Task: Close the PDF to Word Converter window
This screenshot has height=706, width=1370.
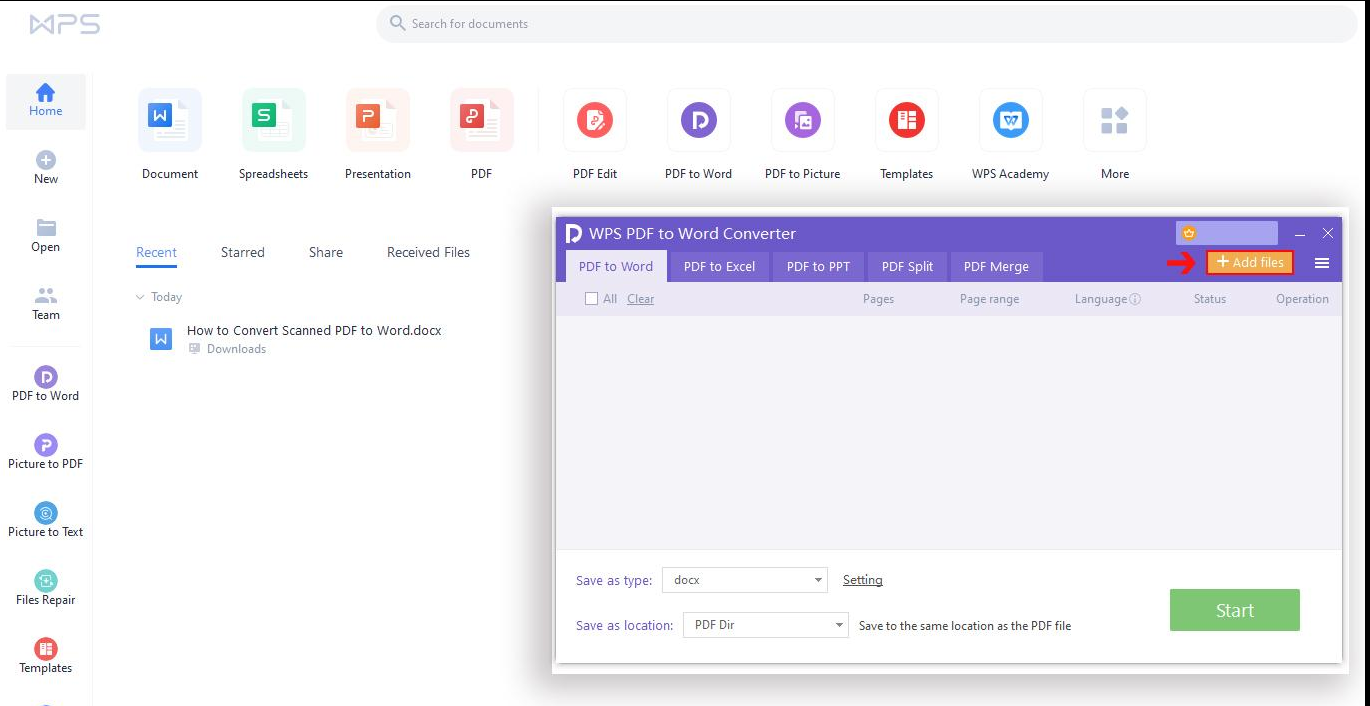Action: coord(1328,233)
